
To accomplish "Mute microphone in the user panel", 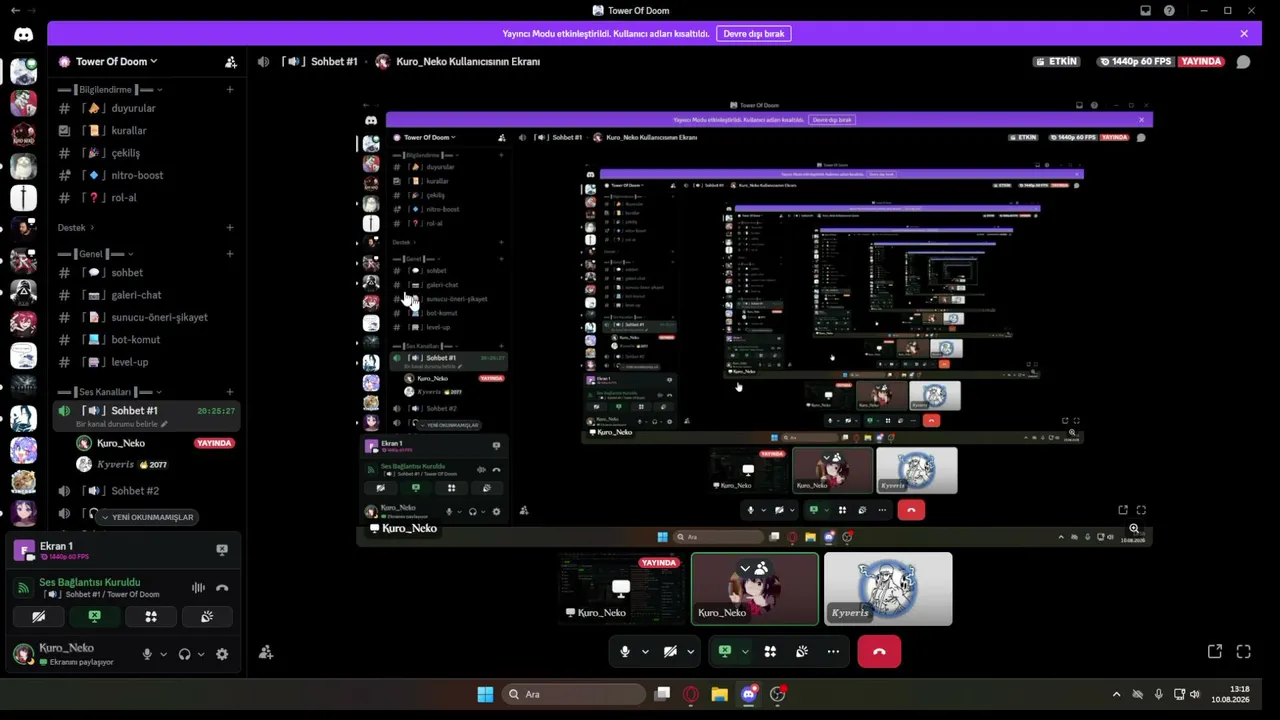I will (x=147, y=654).
